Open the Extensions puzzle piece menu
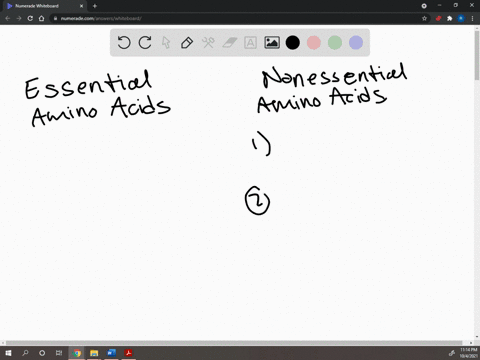Screen dimensions: 480x360 [x=450, y=18]
